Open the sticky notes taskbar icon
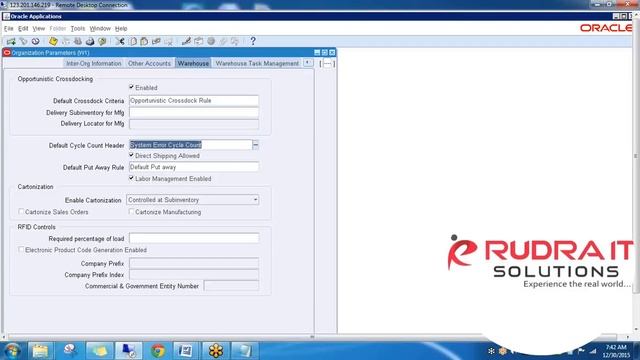 99,351
